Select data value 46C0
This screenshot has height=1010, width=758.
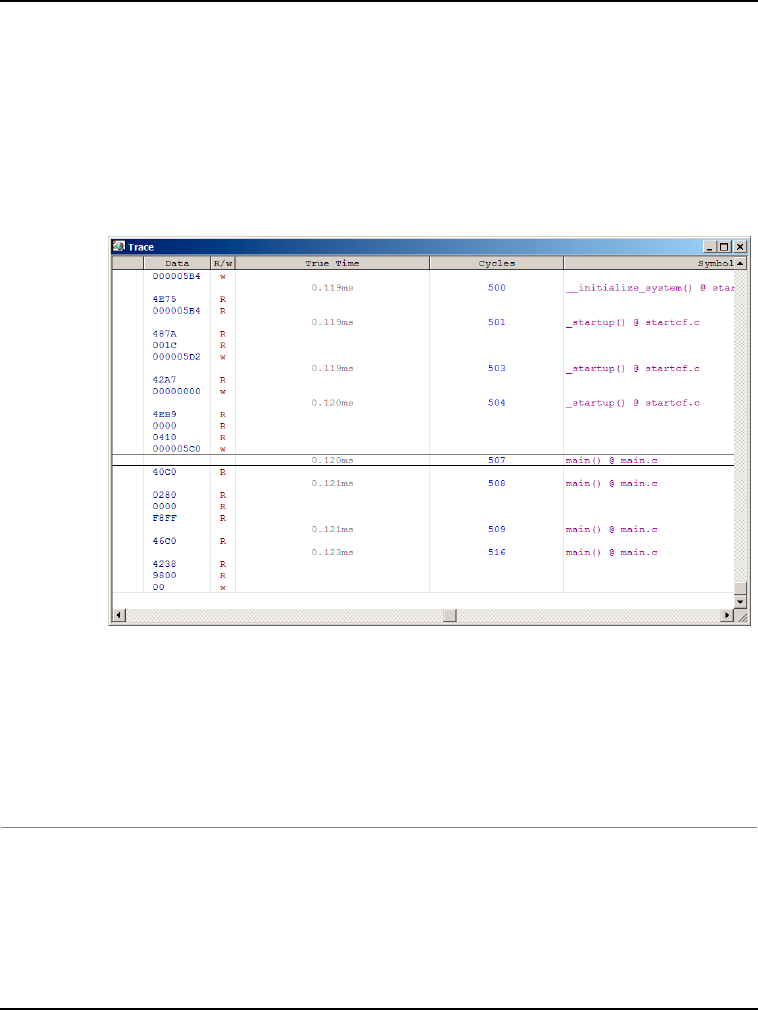pyautogui.click(x=164, y=541)
